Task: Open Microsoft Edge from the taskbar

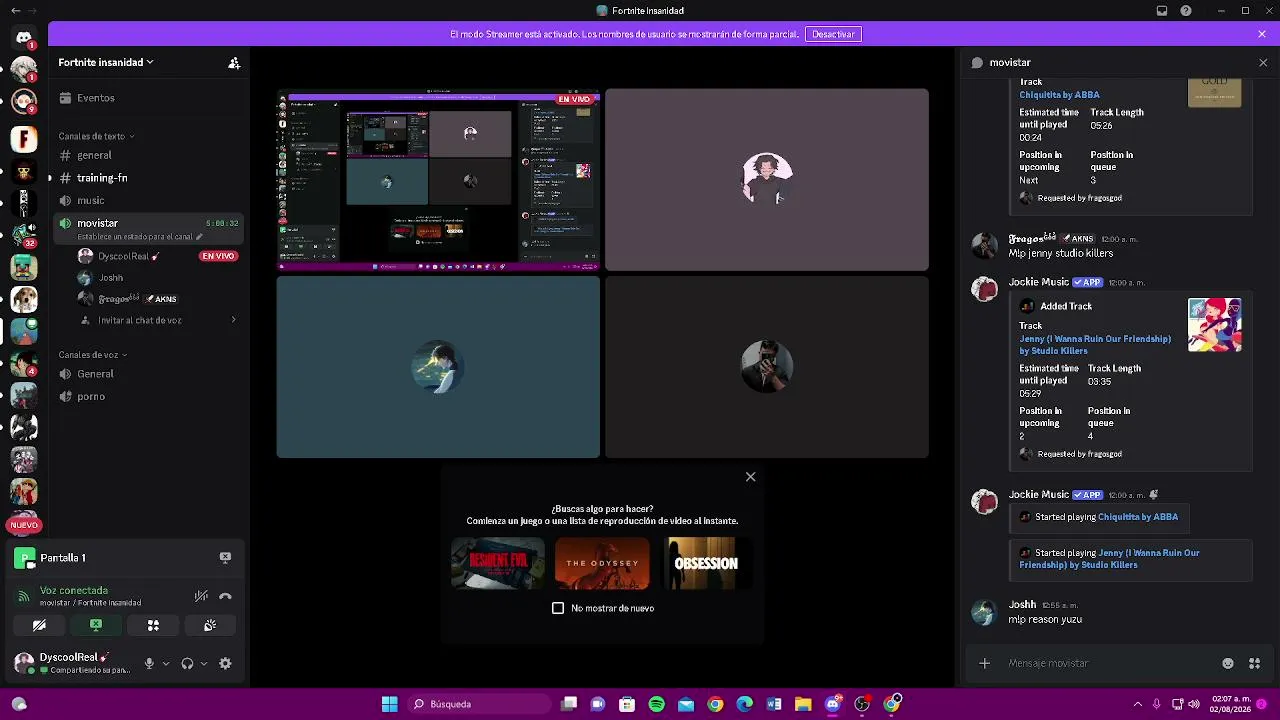Action: click(x=744, y=704)
